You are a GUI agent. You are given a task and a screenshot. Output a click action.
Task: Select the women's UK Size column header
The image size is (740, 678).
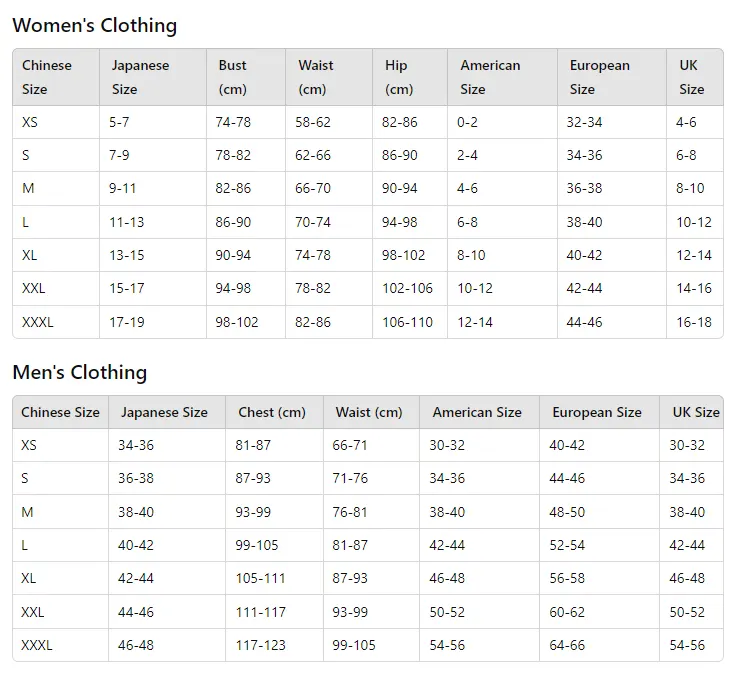[695, 77]
